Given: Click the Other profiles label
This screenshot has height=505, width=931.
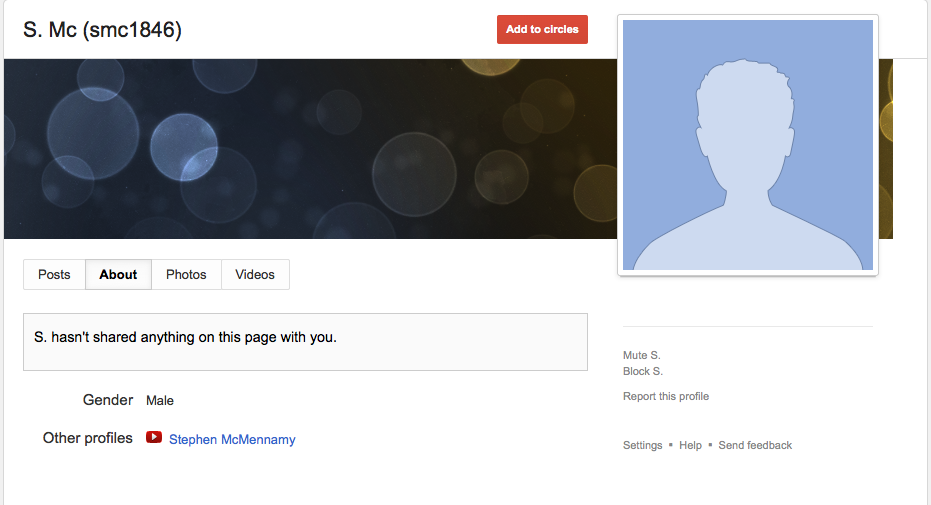Looking at the screenshot, I should tap(88, 438).
